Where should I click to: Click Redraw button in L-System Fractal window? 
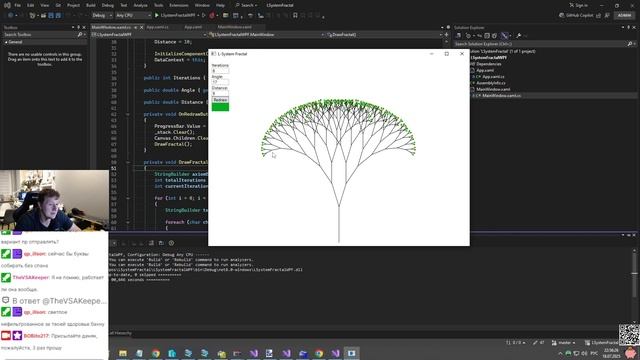coord(220,100)
